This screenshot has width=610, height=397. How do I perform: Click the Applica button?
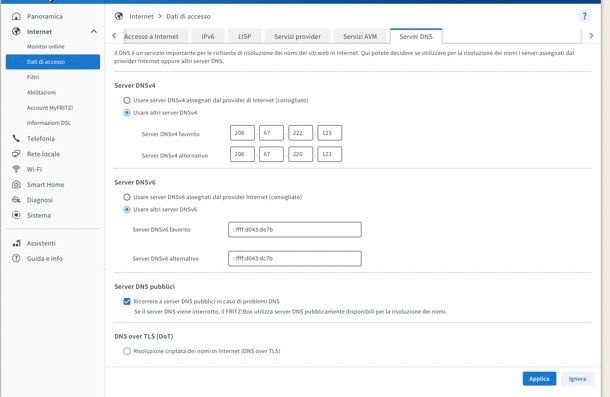pyautogui.click(x=539, y=379)
